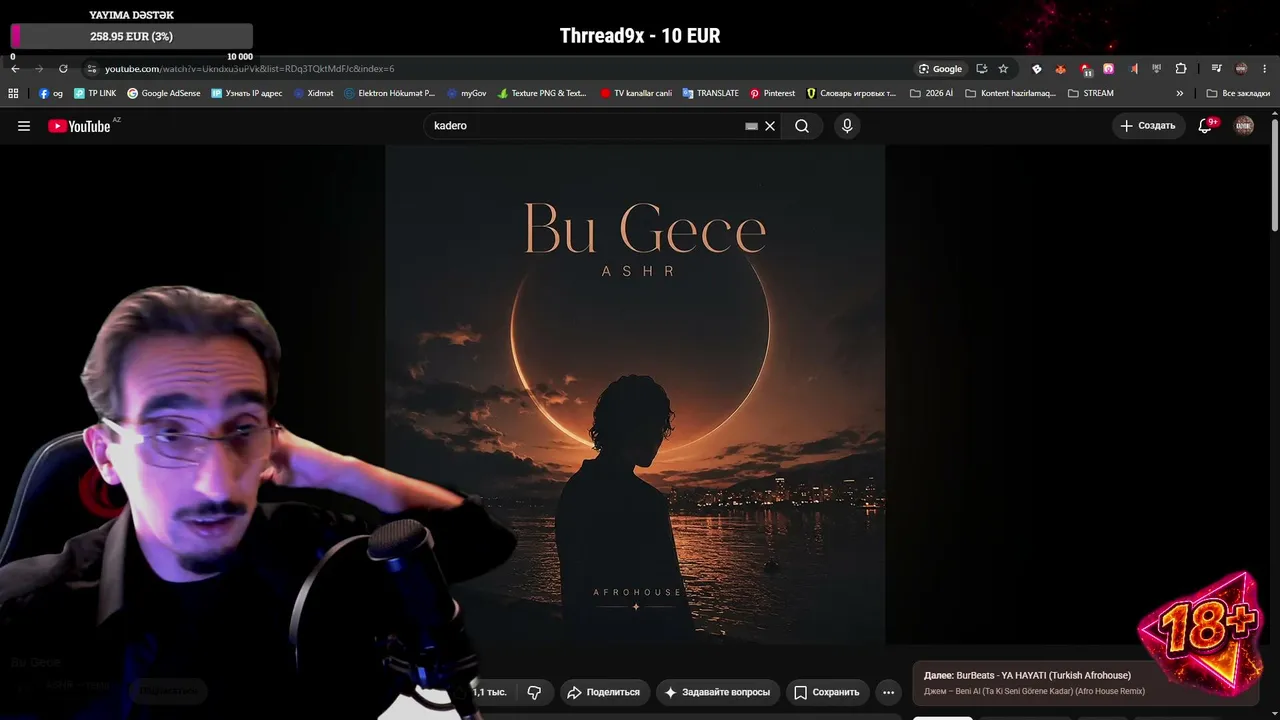Open the Chrome profile avatar
Image resolution: width=1280 pixels, height=720 pixels.
[1241, 69]
